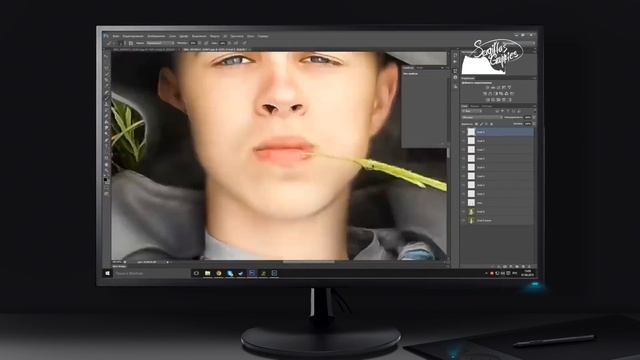Open the layer filter kind dropdown

pyautogui.click(x=473, y=111)
